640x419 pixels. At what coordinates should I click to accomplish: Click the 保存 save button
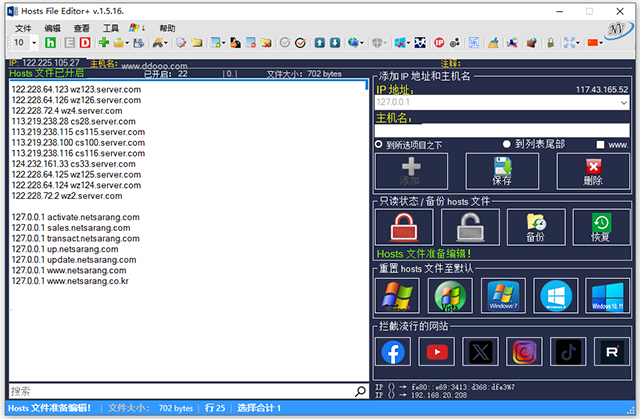point(502,171)
